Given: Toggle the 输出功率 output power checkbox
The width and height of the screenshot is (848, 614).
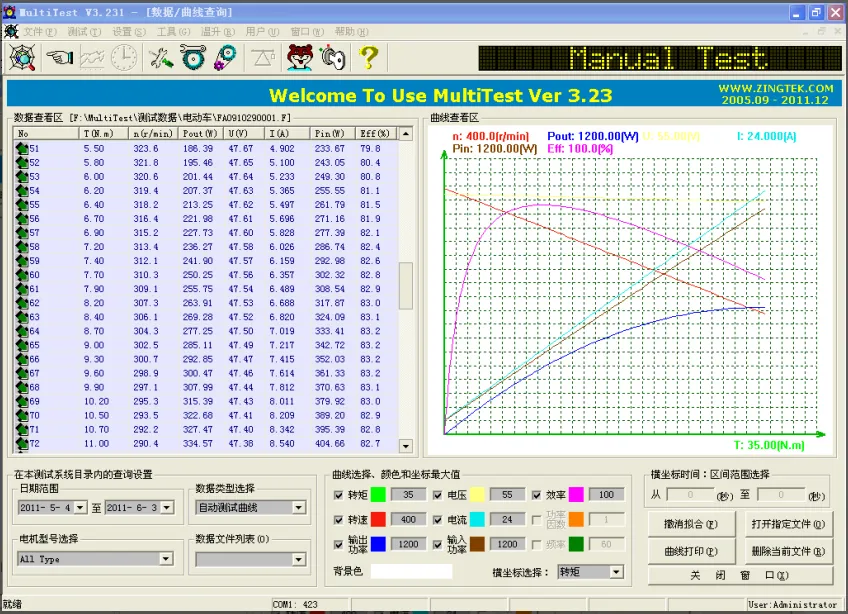Looking at the screenshot, I should [339, 545].
